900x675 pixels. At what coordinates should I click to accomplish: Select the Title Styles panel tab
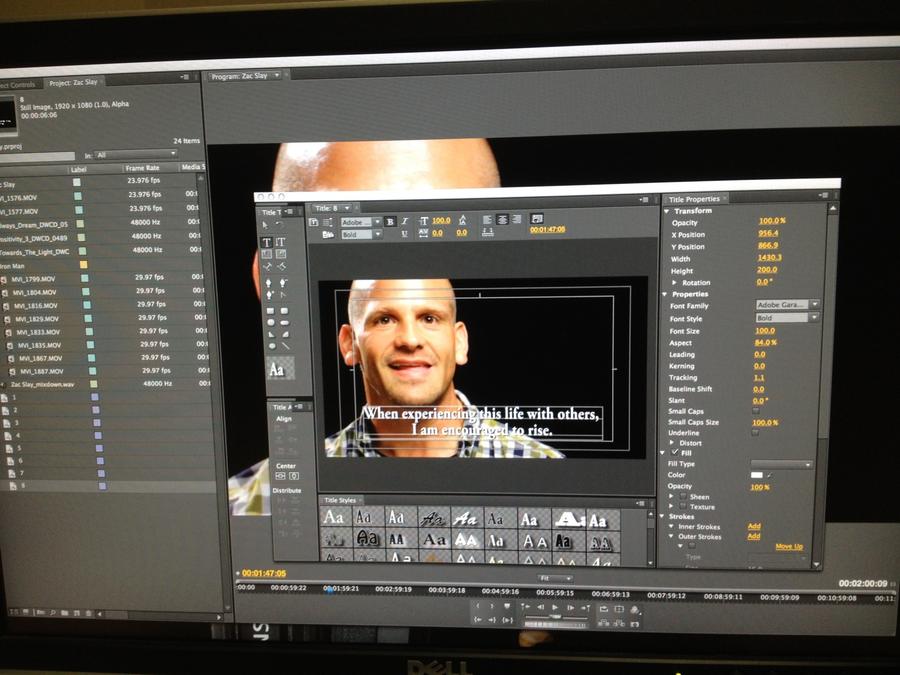coord(340,501)
